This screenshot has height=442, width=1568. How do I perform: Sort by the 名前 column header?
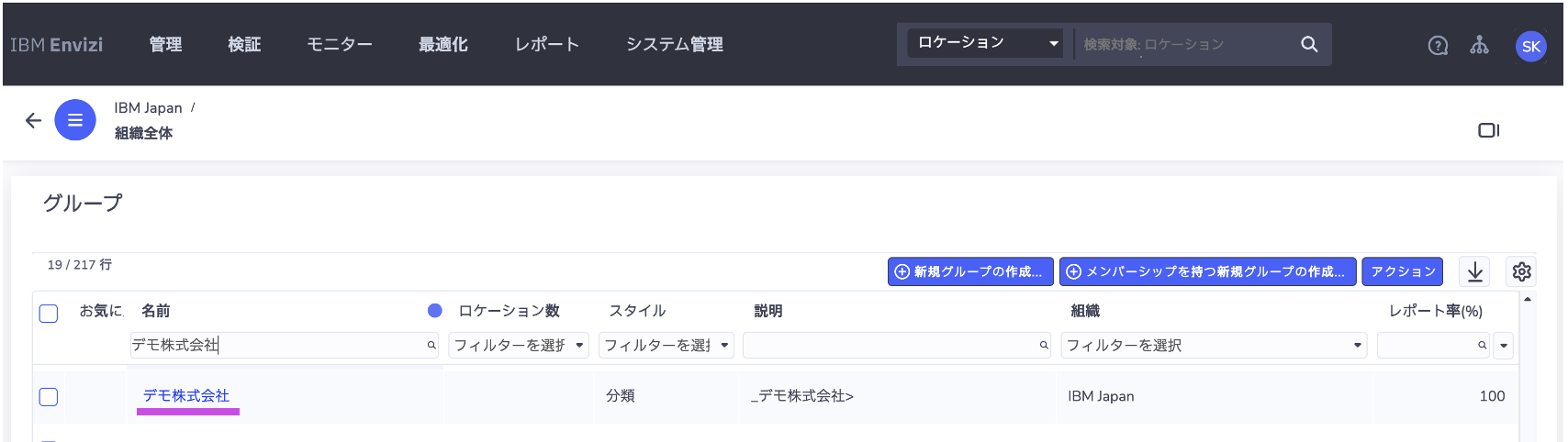[x=156, y=311]
